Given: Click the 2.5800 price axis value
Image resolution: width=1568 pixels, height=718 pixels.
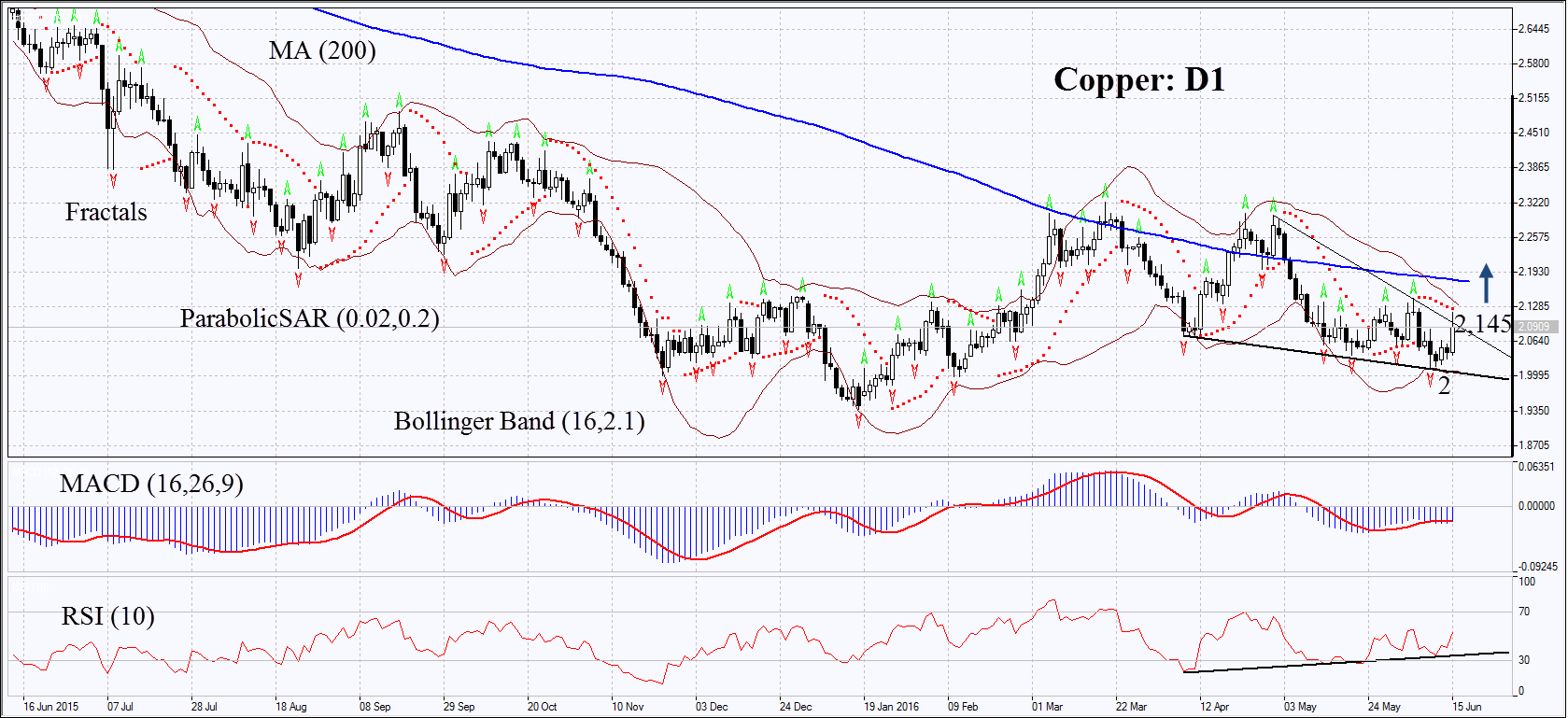Looking at the screenshot, I should point(1533,63).
